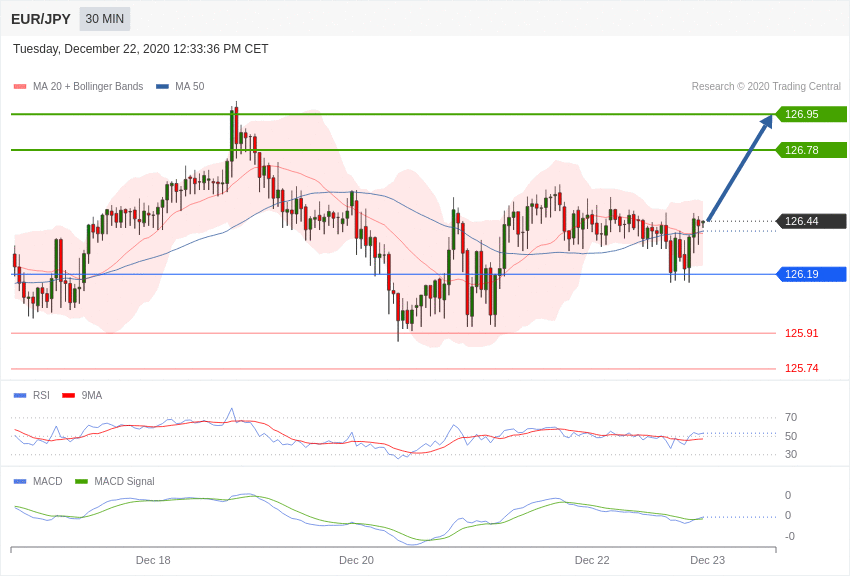The width and height of the screenshot is (850, 576).
Task: Click the 126.78 resistance price tag
Action: point(810,150)
